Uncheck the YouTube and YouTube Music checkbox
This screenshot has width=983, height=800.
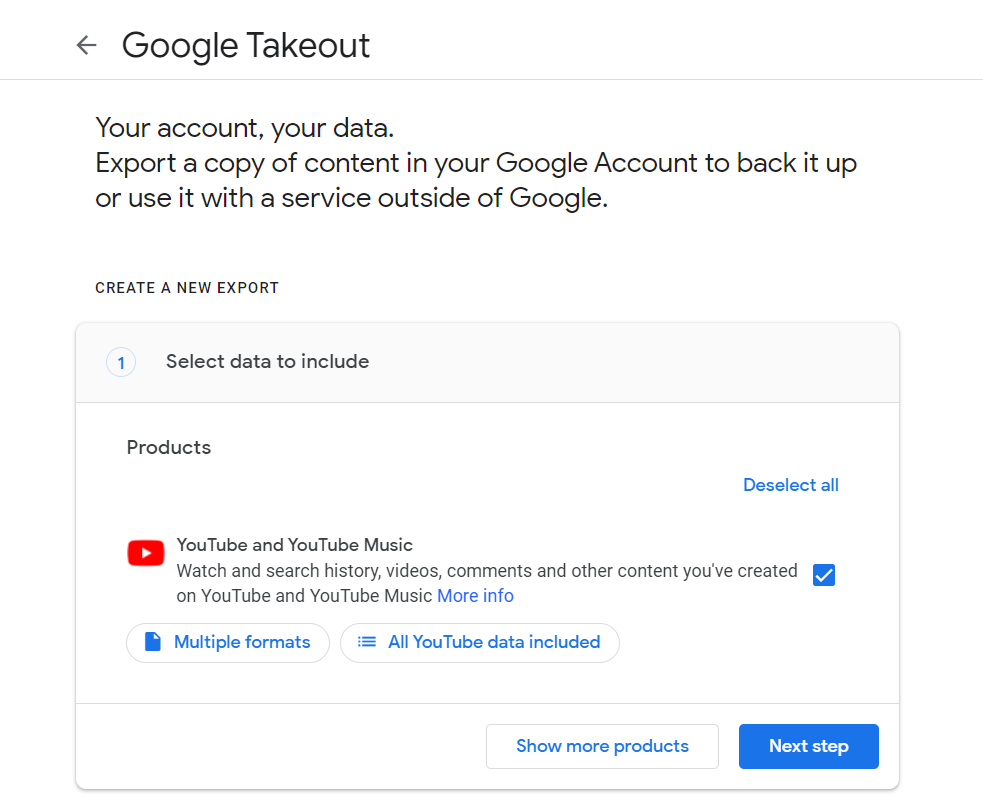click(824, 574)
